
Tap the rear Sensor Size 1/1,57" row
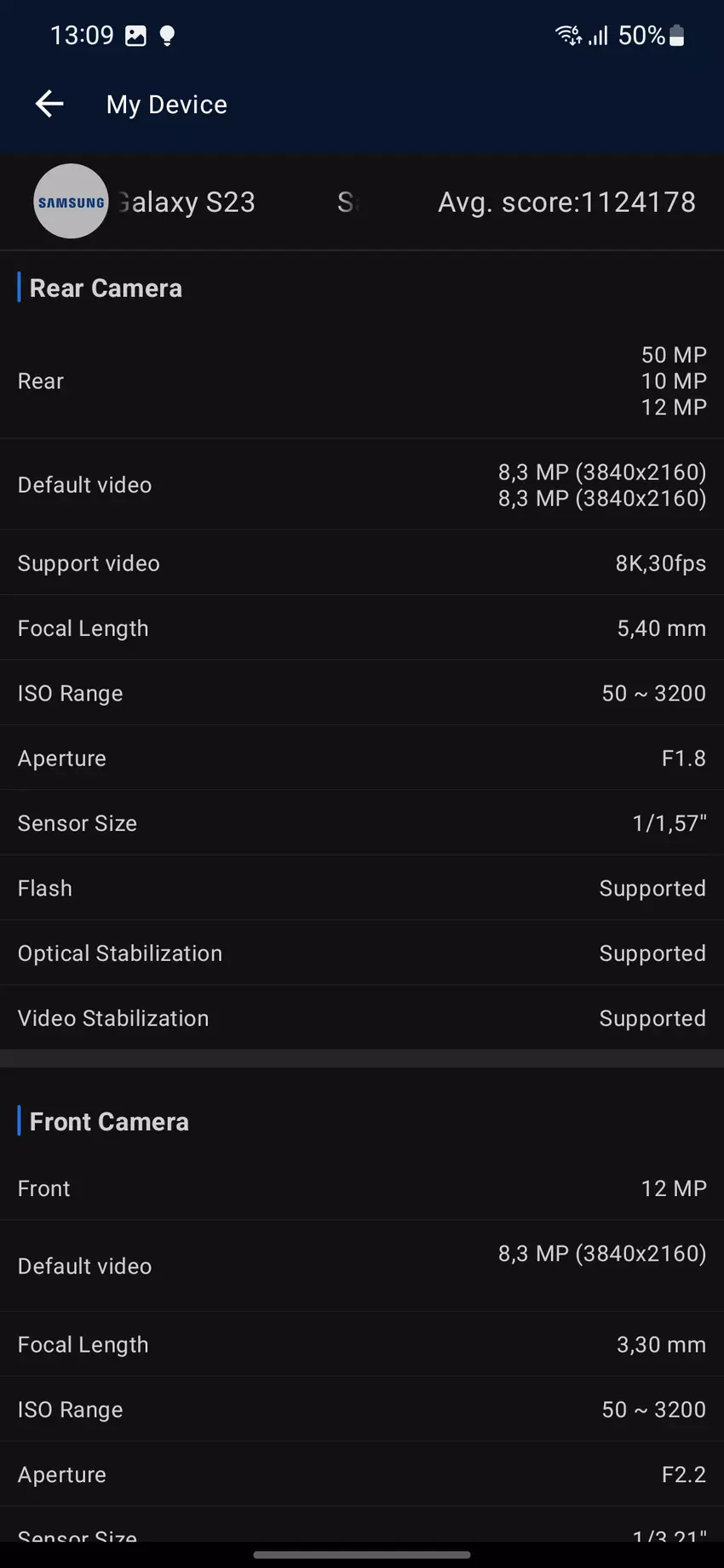coord(362,823)
